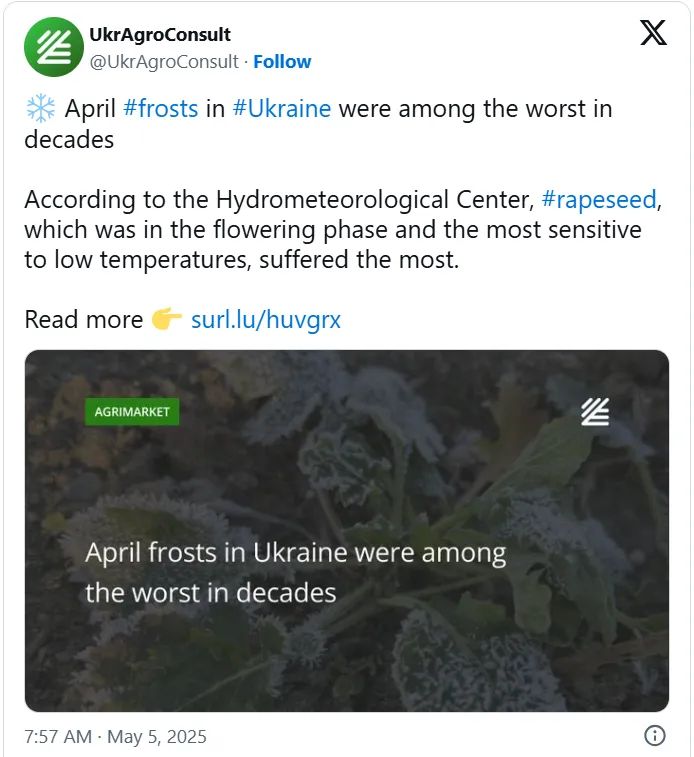
Task: Click the @UkrAgroConsult handle
Action: (164, 61)
